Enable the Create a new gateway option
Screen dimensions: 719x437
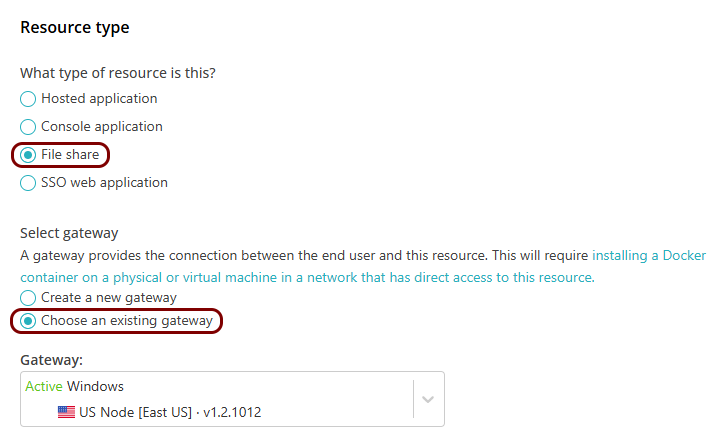28,298
